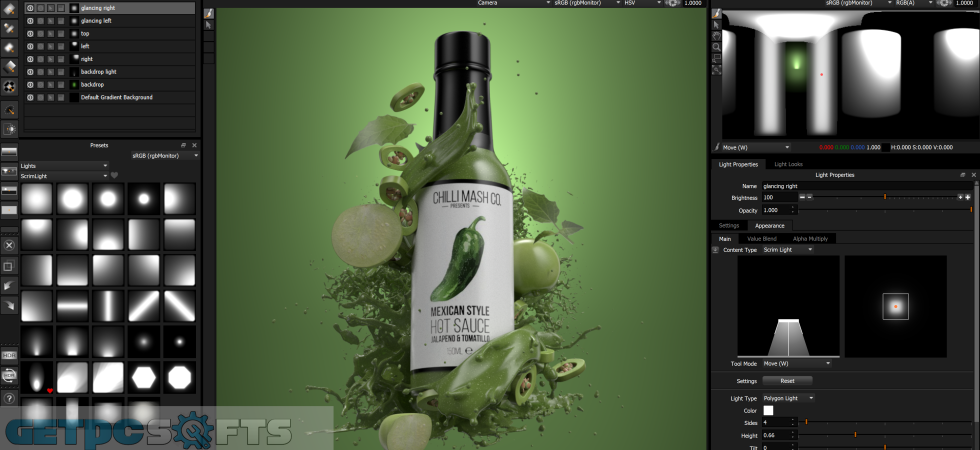Select the hexagon light preset thumbnail
980x450 pixels.
[x=144, y=377]
